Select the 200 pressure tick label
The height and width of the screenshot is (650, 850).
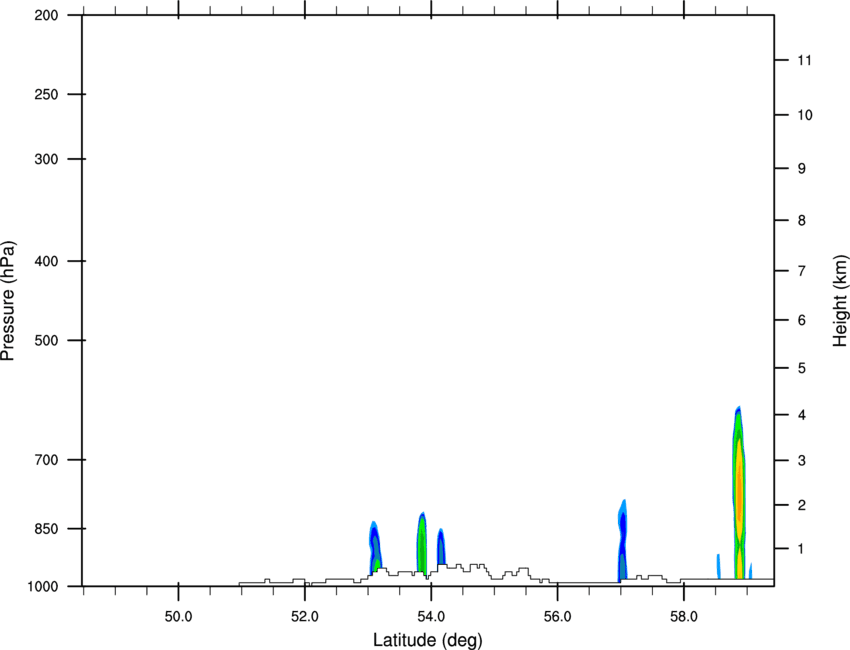(46, 15)
